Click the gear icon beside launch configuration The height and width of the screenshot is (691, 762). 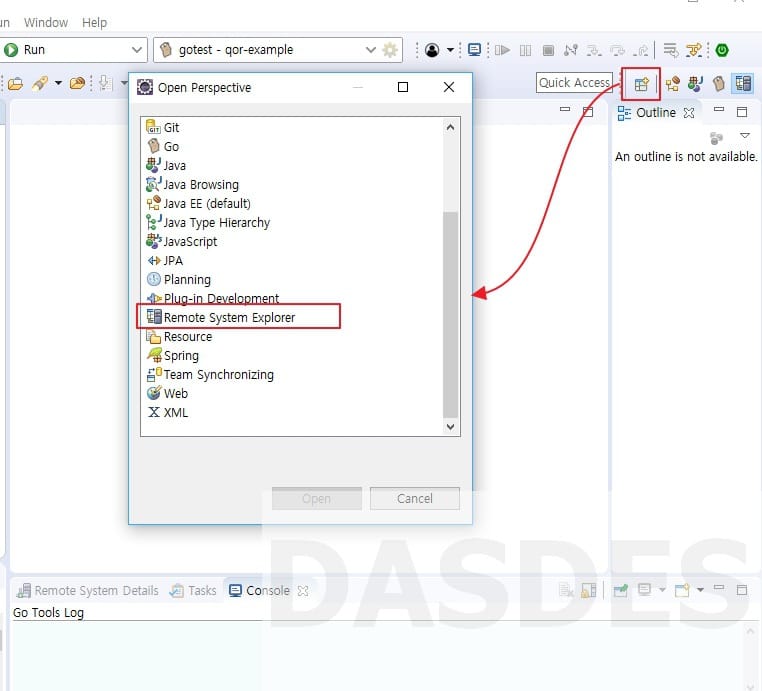[x=390, y=50]
